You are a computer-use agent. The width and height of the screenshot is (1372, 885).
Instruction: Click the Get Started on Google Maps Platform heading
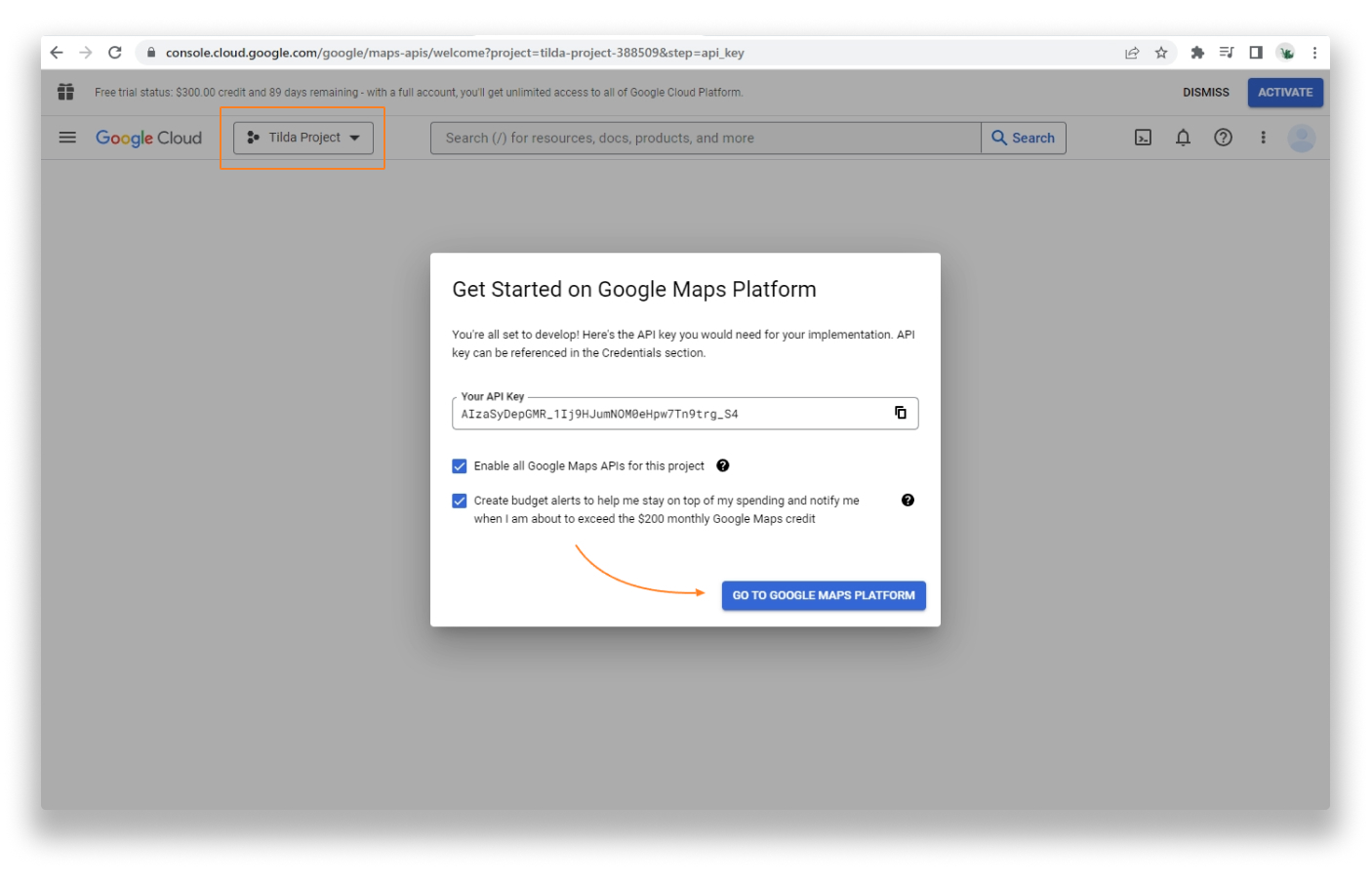634,290
